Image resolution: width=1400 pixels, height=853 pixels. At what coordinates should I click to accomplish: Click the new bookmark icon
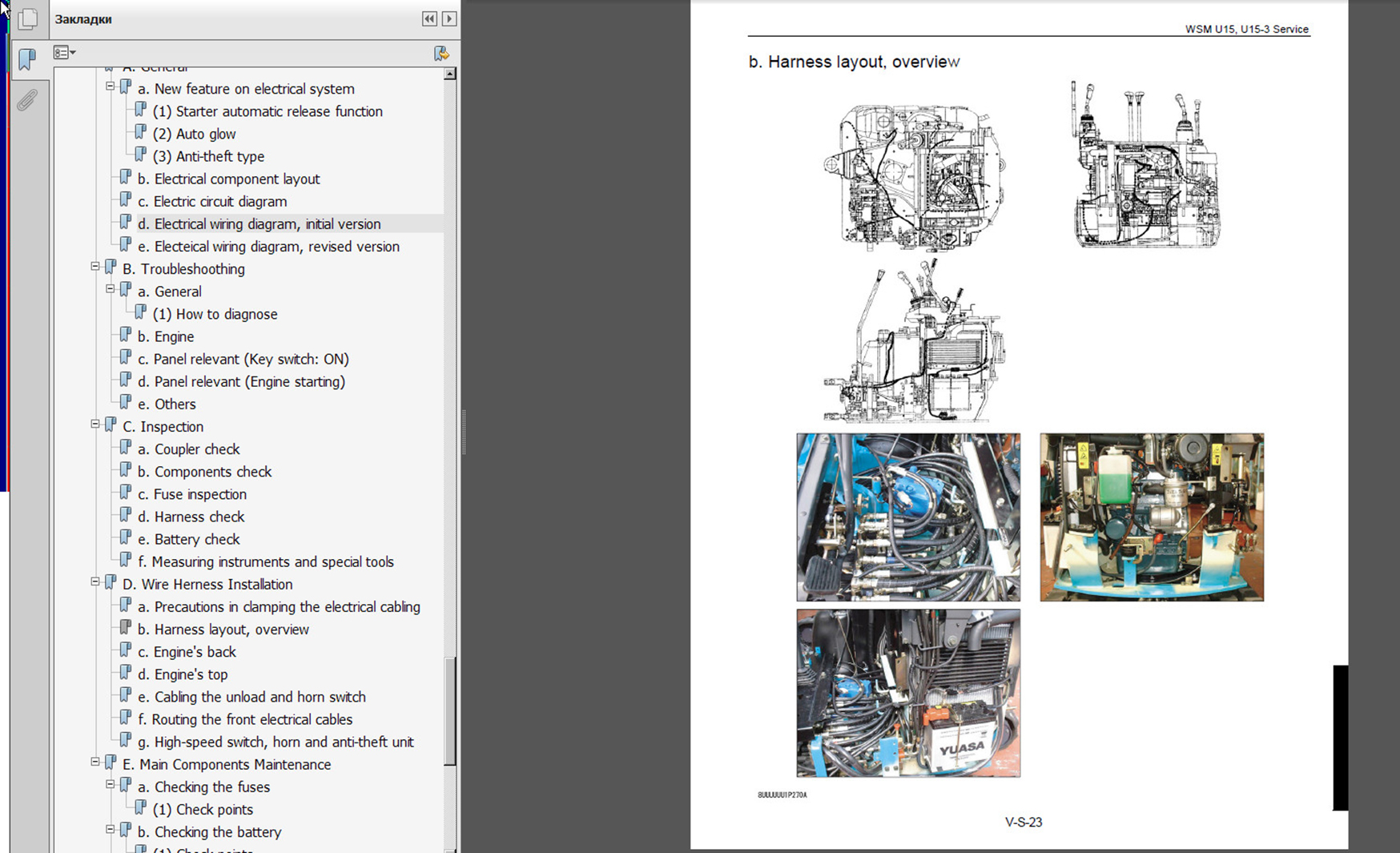[x=441, y=53]
